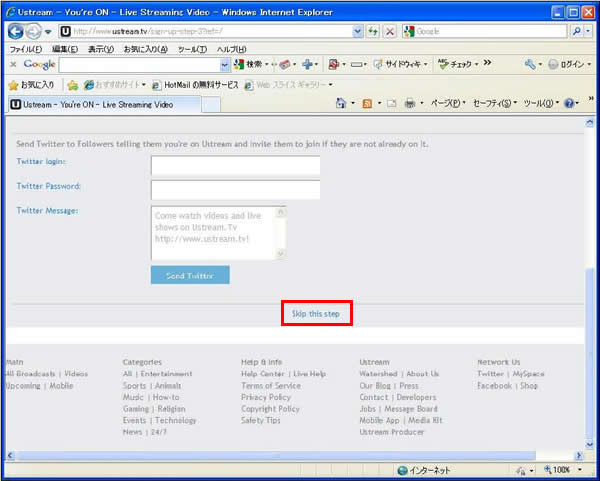Click the Send Twitter button
The height and width of the screenshot is (481, 600).
[190, 275]
